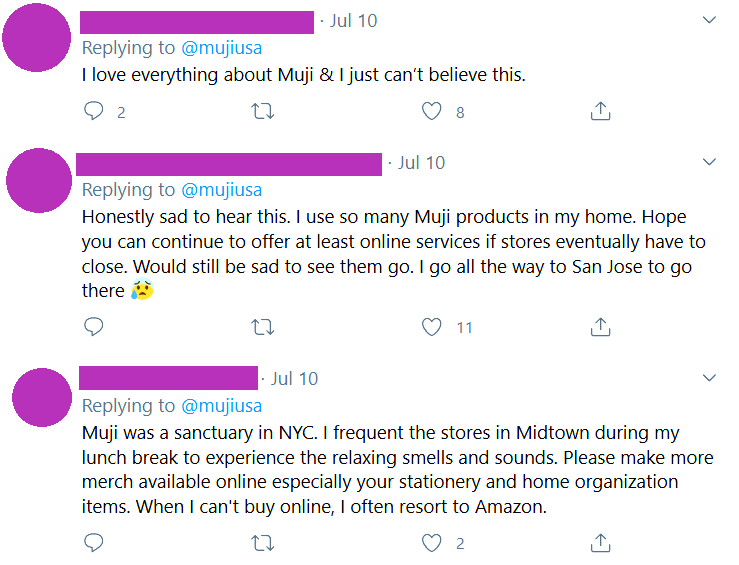Follow the @mujiusa link in the NYC tweet
The width and height of the screenshot is (739, 565).
pos(221,406)
